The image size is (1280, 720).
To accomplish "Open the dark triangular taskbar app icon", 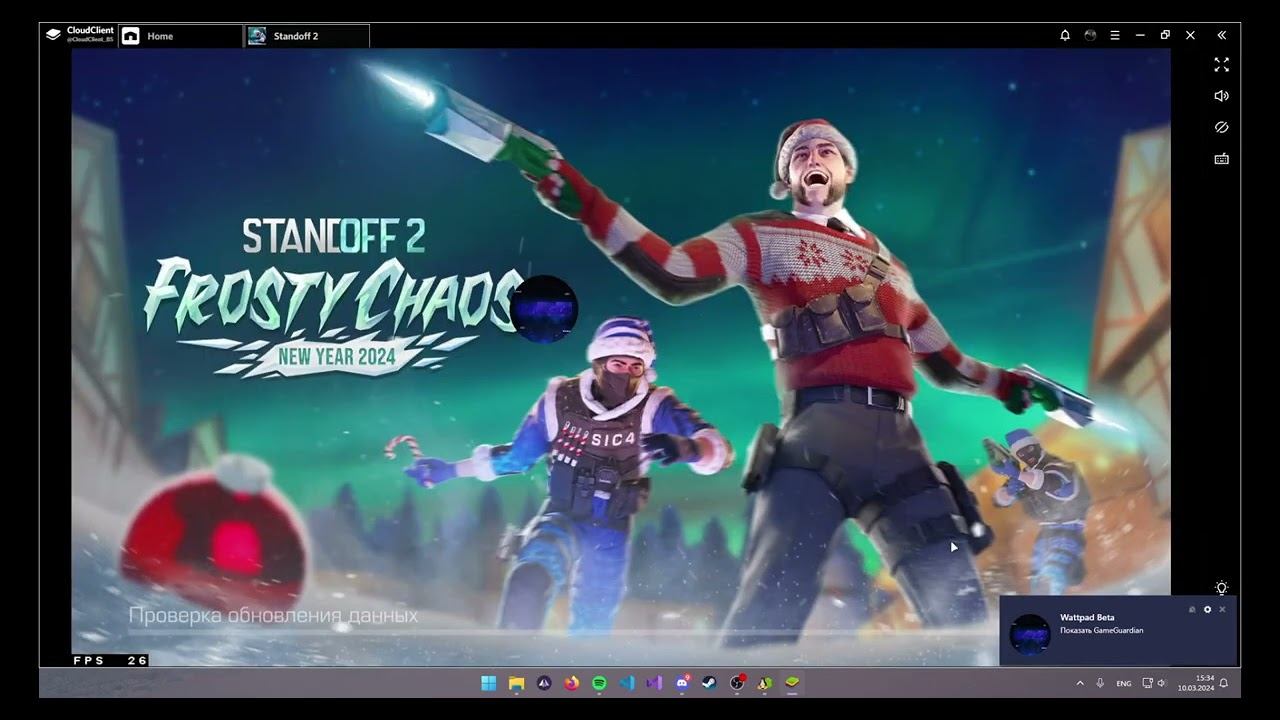I will click(544, 683).
